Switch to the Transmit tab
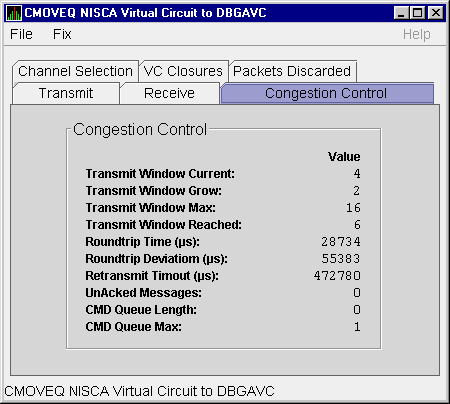The width and height of the screenshot is (450, 404). (x=66, y=93)
